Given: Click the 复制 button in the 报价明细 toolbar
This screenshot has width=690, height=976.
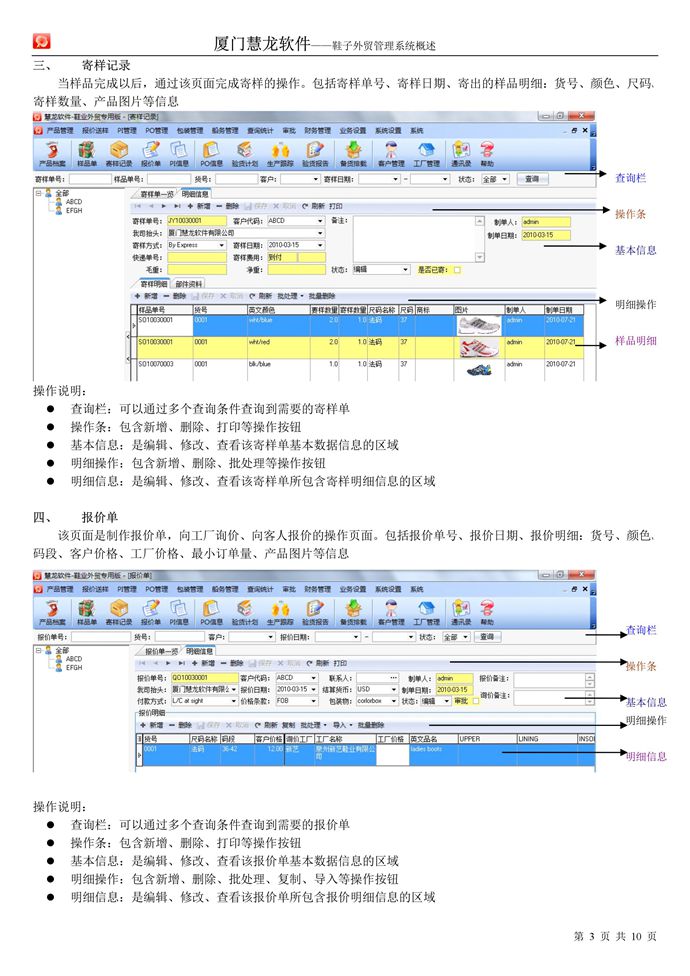Looking at the screenshot, I should pos(287,724).
